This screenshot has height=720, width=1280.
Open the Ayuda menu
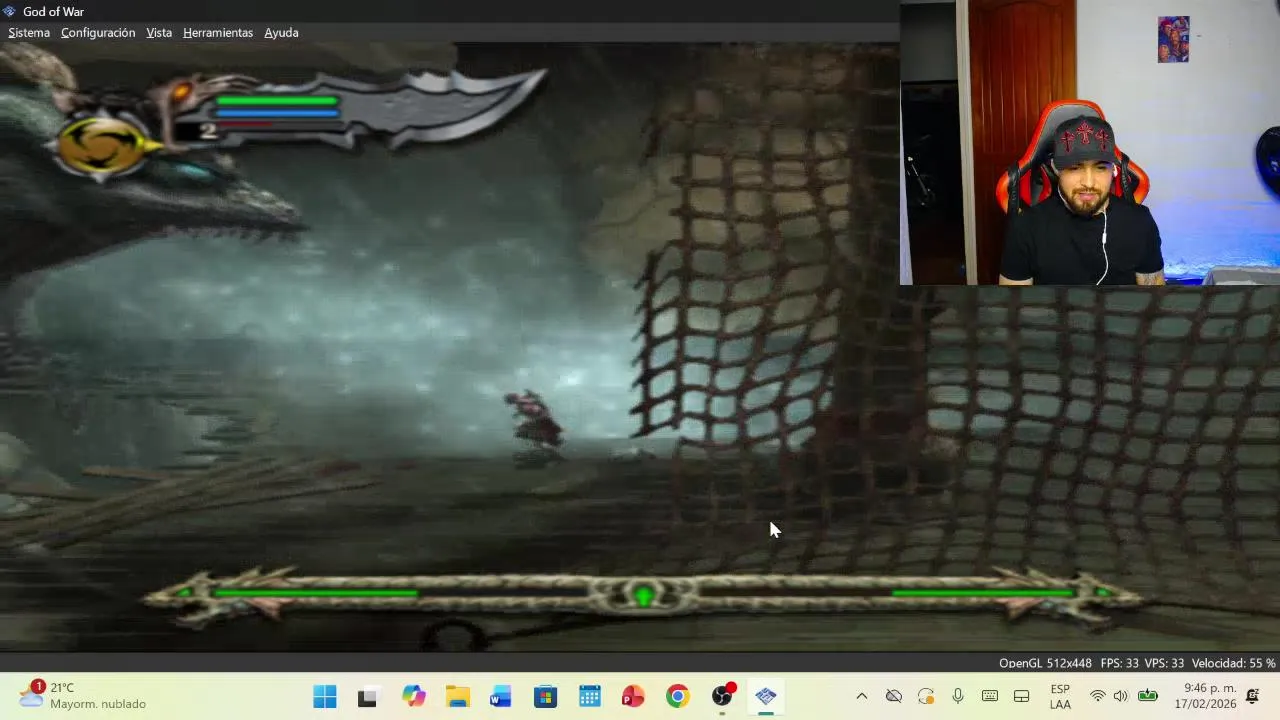pyautogui.click(x=281, y=33)
